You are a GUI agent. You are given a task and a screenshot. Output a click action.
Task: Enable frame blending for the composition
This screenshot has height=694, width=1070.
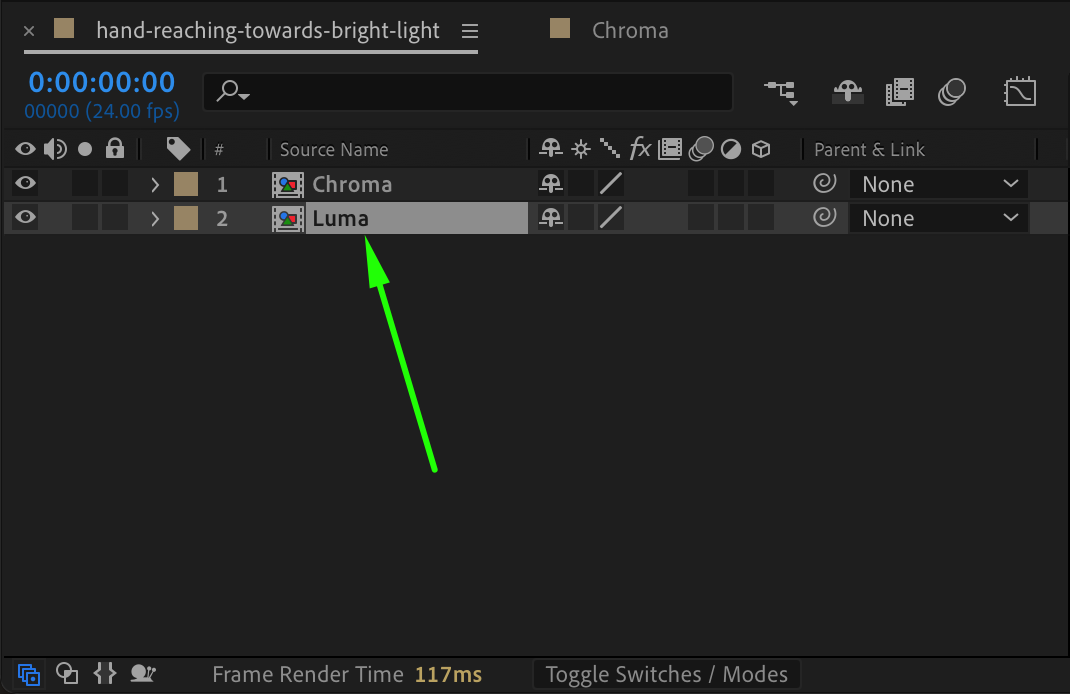[900, 92]
